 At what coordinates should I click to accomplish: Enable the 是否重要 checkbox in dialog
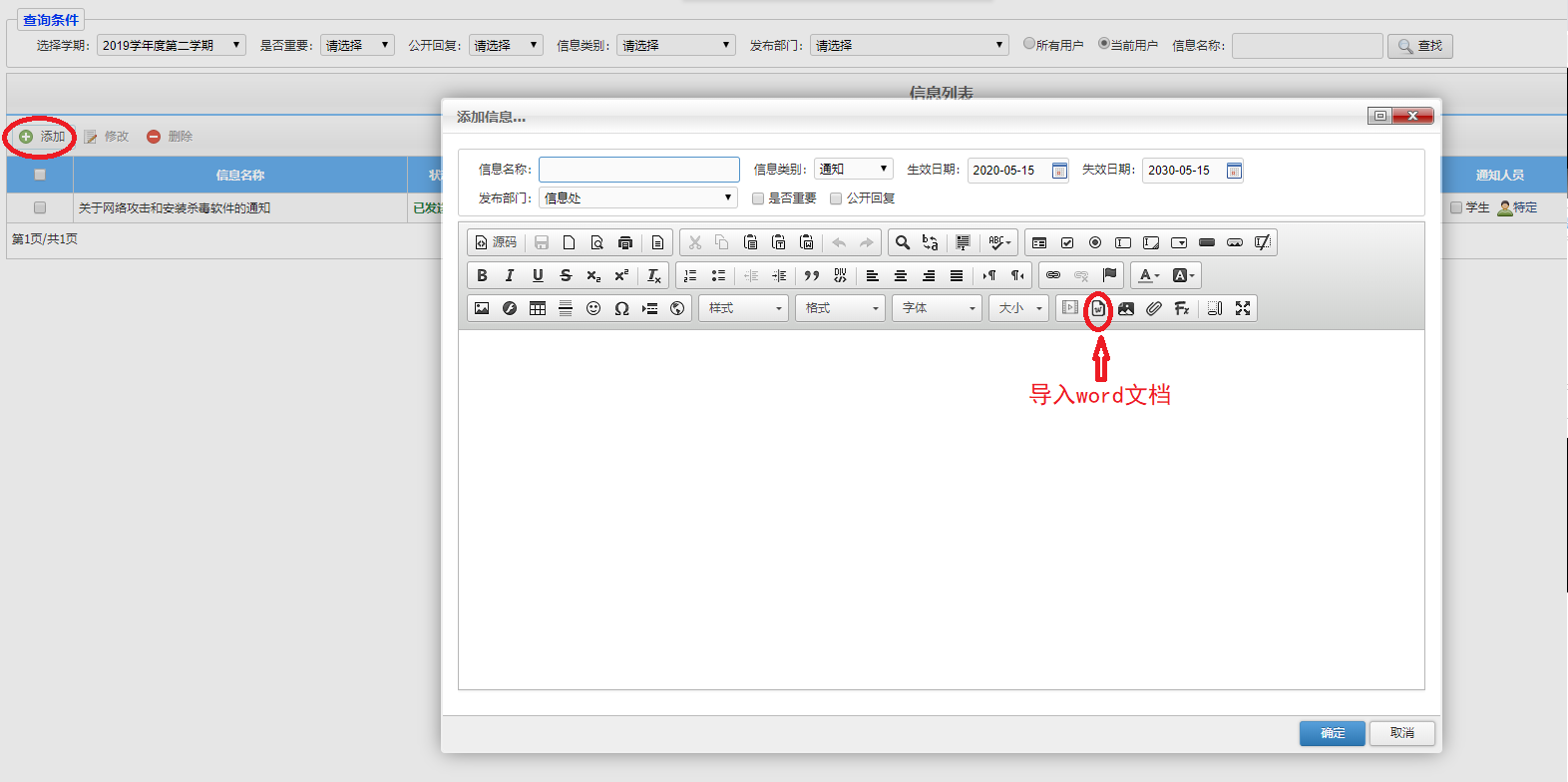click(x=758, y=198)
